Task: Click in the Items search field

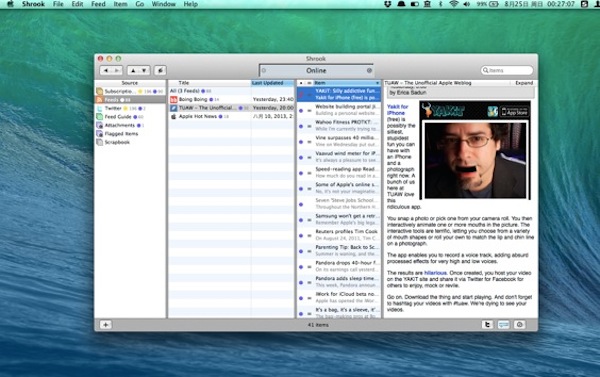Action: point(507,70)
